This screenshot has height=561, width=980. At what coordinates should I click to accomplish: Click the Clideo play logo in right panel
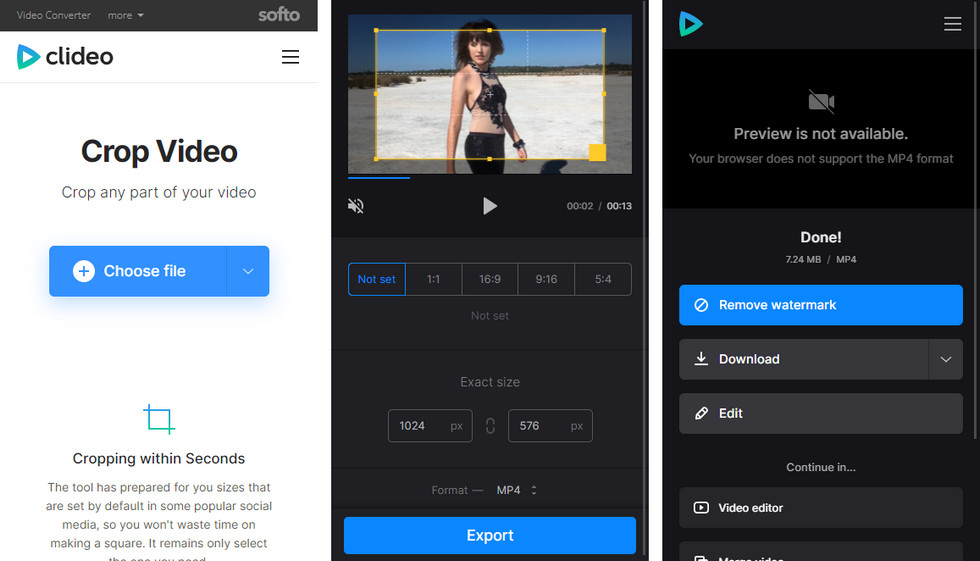691,24
